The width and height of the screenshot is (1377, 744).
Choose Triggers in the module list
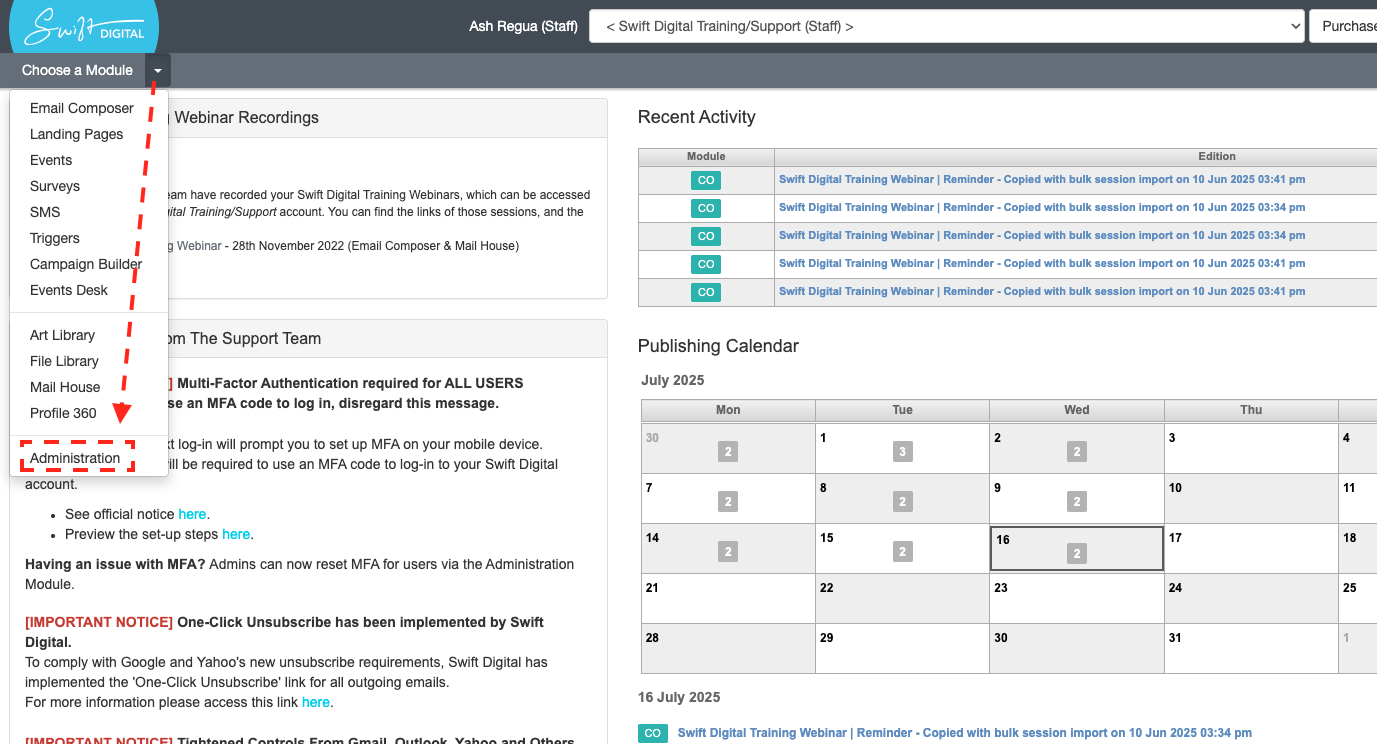(55, 238)
